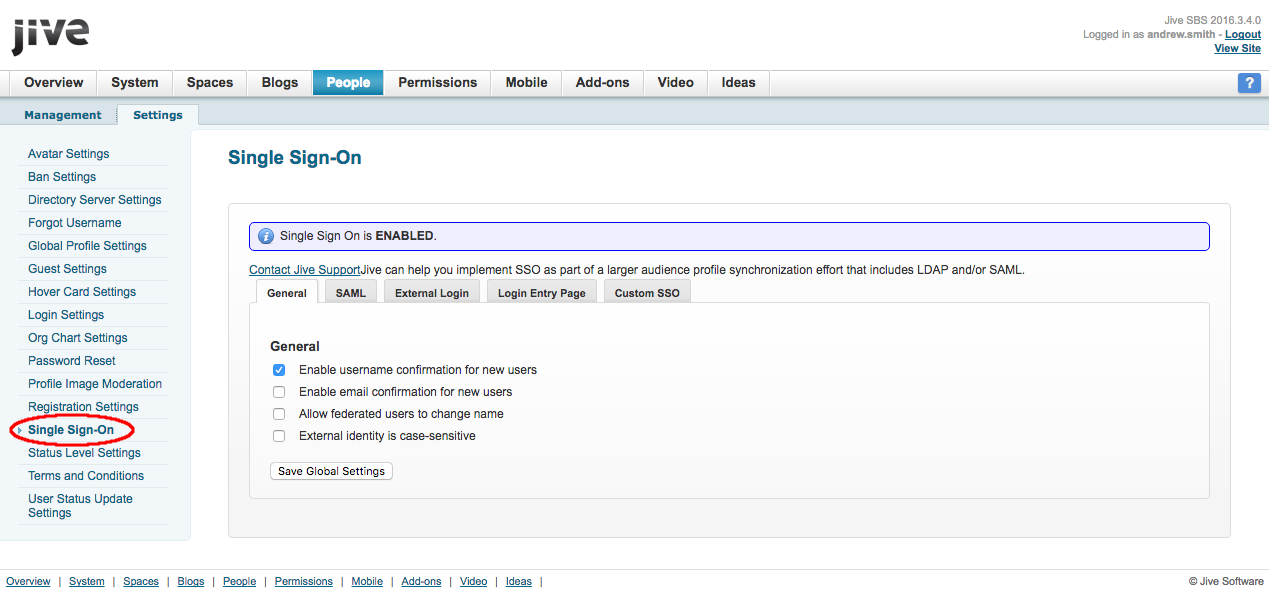Switch to the SAML tab

(351, 292)
